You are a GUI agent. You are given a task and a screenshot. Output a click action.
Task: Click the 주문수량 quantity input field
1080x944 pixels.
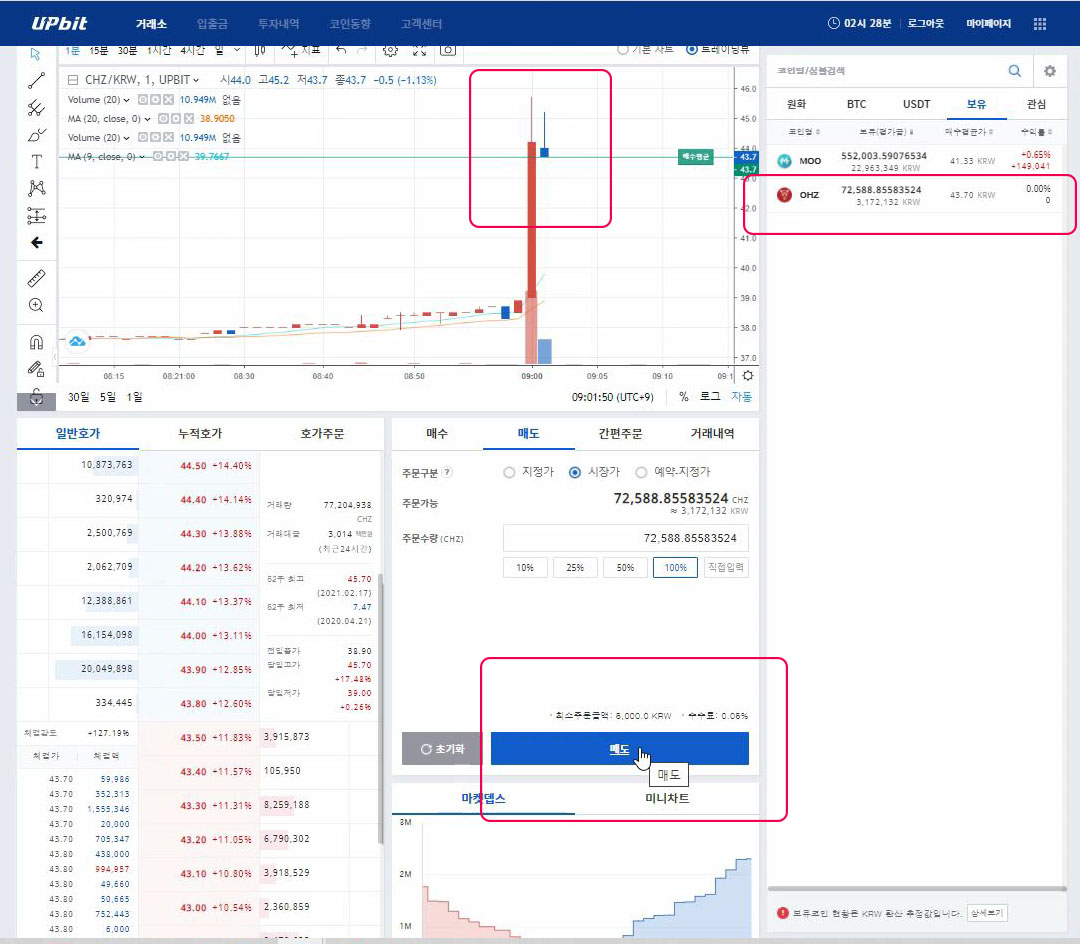point(625,538)
